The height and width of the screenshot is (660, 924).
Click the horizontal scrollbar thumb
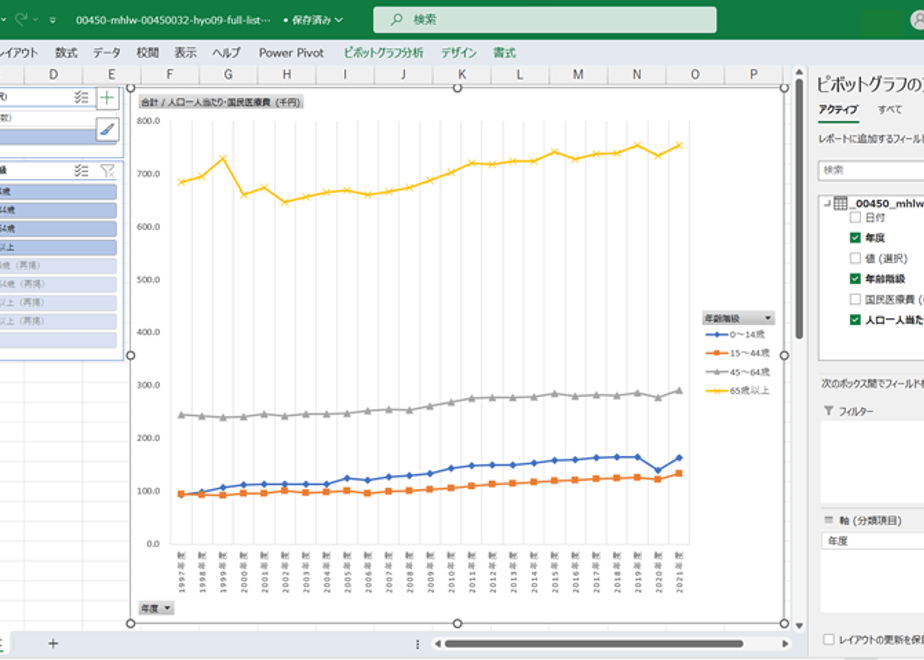(x=593, y=644)
